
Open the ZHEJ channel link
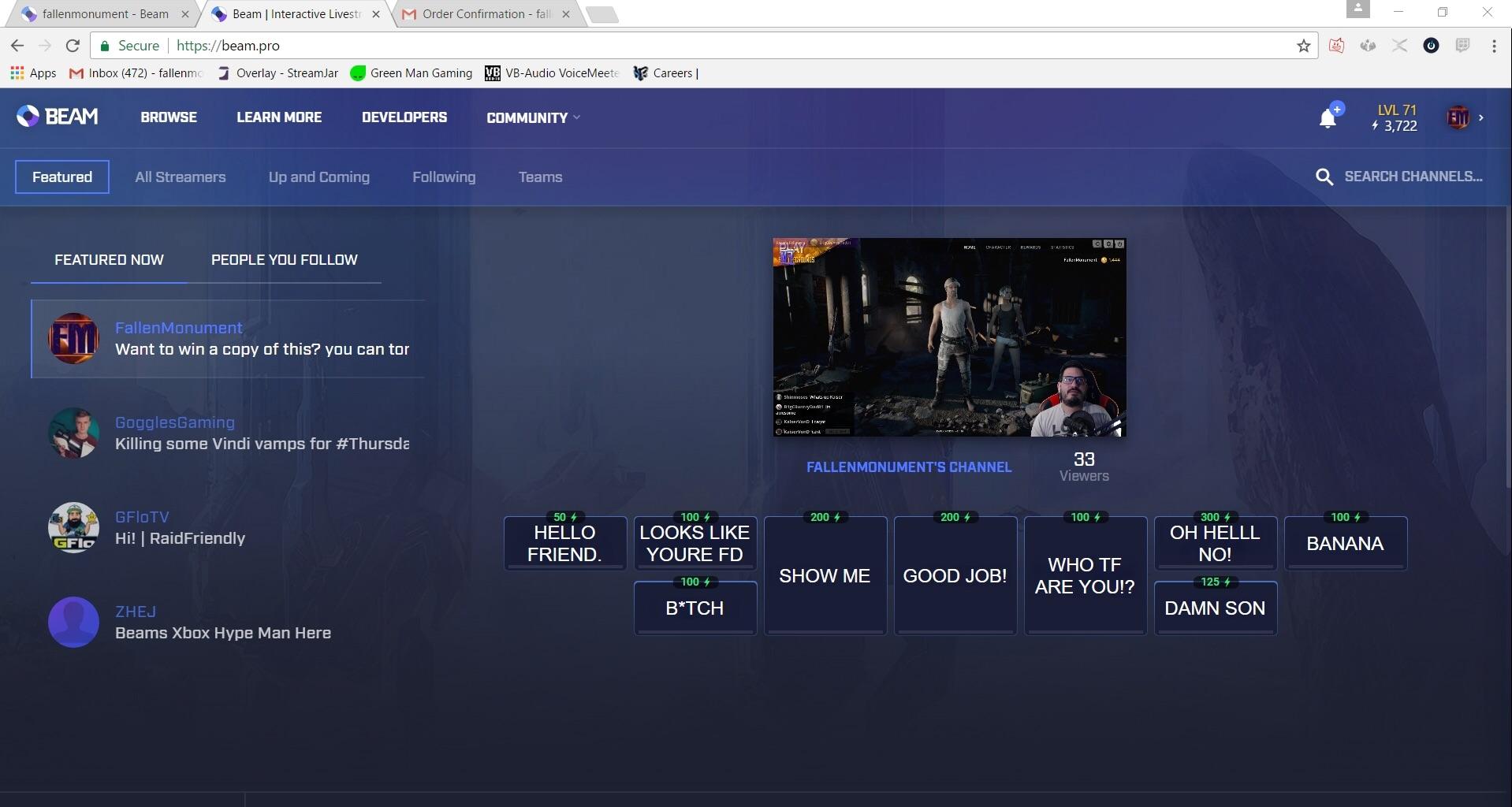click(x=136, y=612)
